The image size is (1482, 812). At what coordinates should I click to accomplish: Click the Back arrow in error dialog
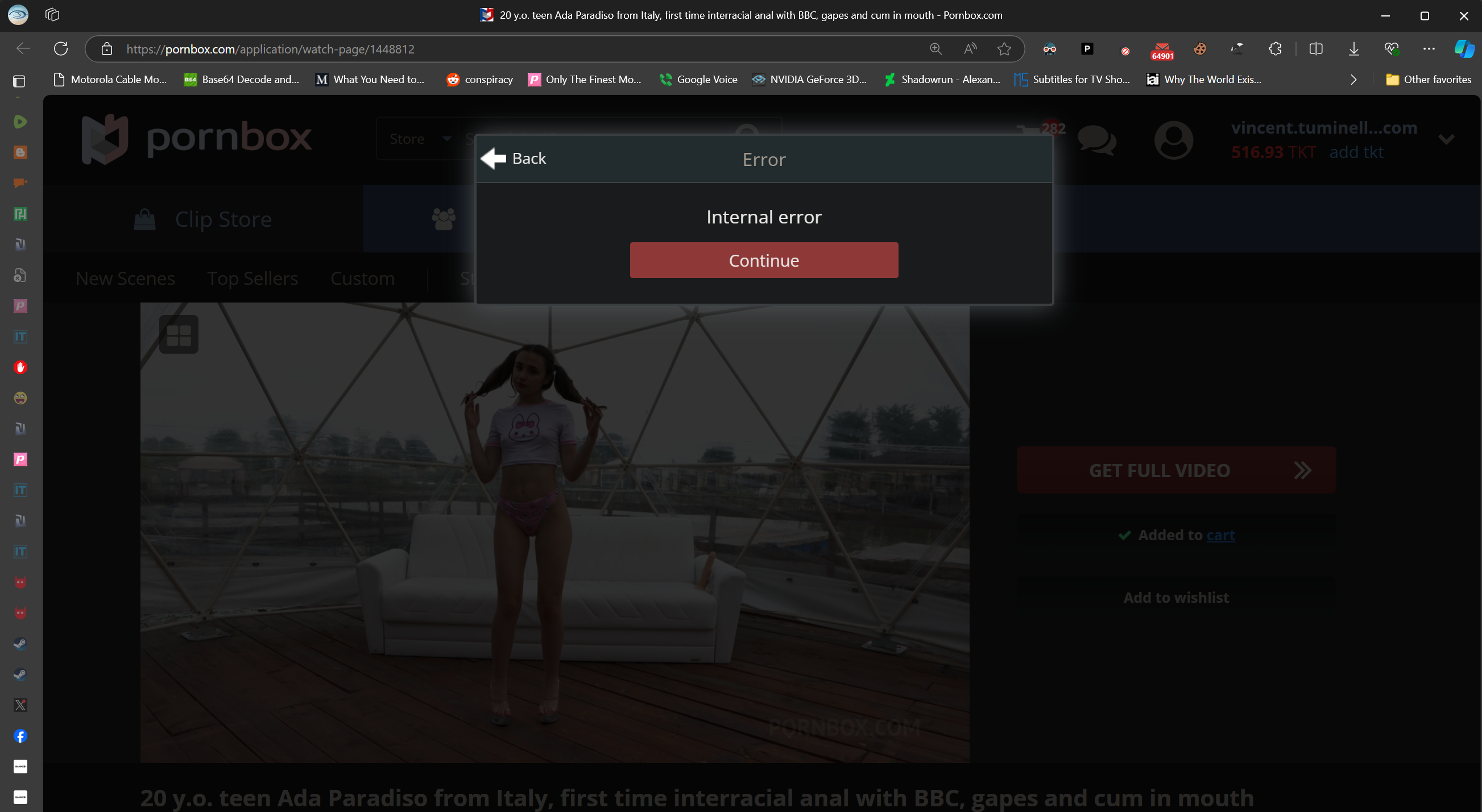tap(494, 158)
